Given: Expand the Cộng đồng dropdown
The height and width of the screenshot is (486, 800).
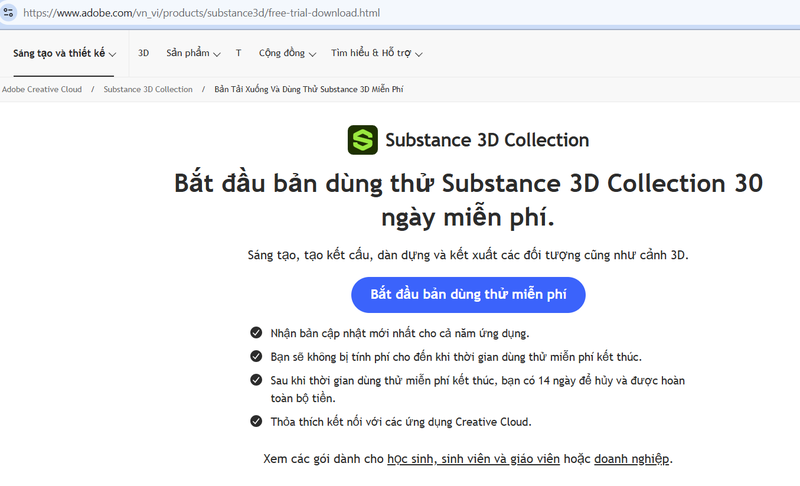Looking at the screenshot, I should click(x=287, y=53).
